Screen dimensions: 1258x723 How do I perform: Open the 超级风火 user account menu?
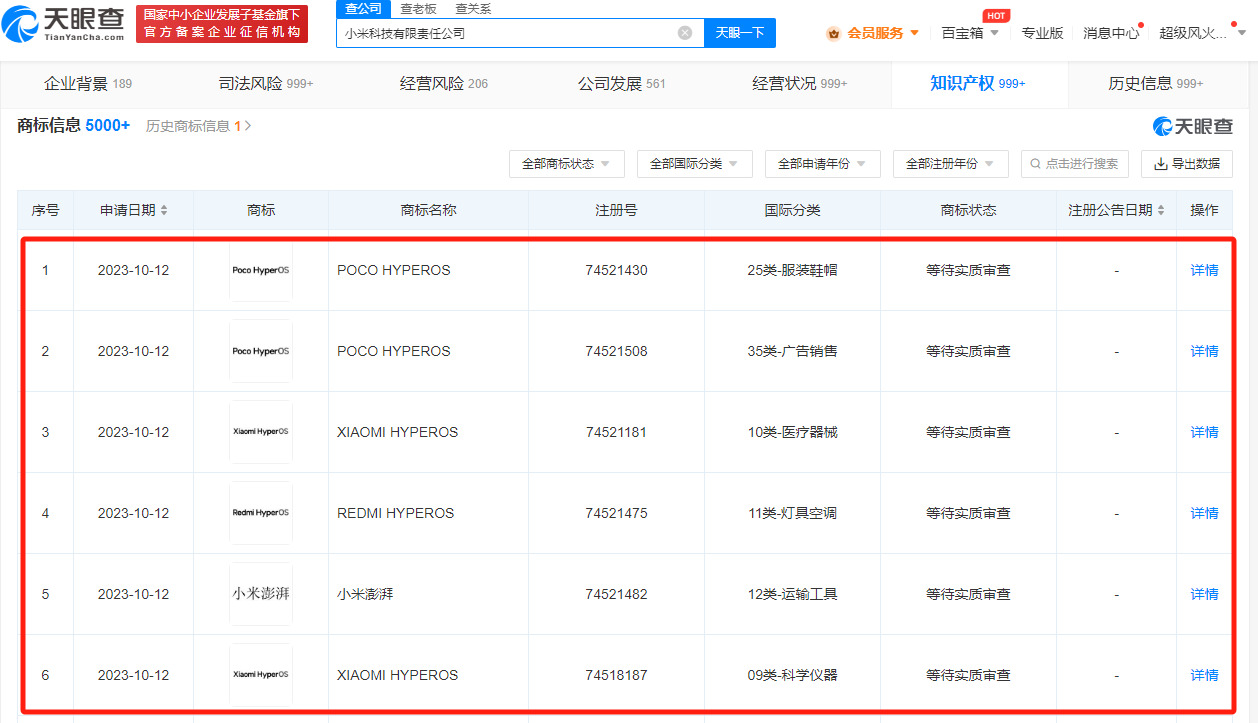[x=1203, y=33]
